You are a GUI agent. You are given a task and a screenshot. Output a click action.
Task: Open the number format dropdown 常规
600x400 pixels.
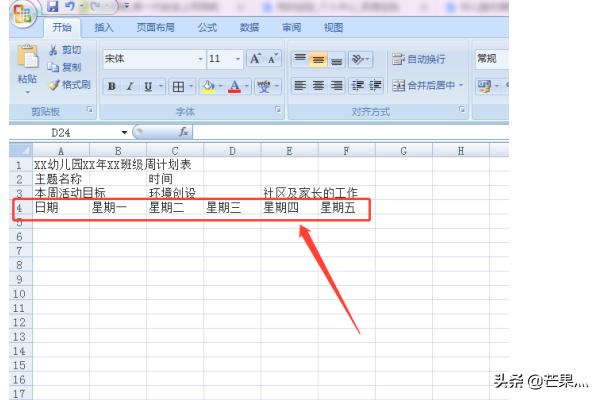tap(492, 59)
